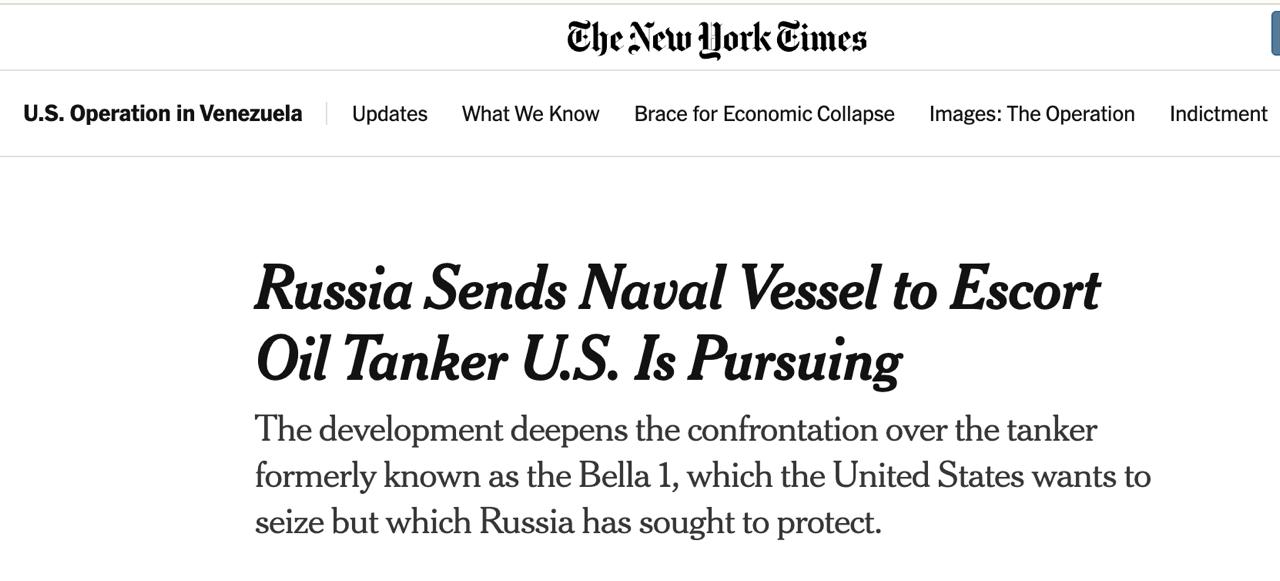The height and width of the screenshot is (581, 1280).
Task: Open the U.S. Operation in Venezuela section
Action: [162, 114]
